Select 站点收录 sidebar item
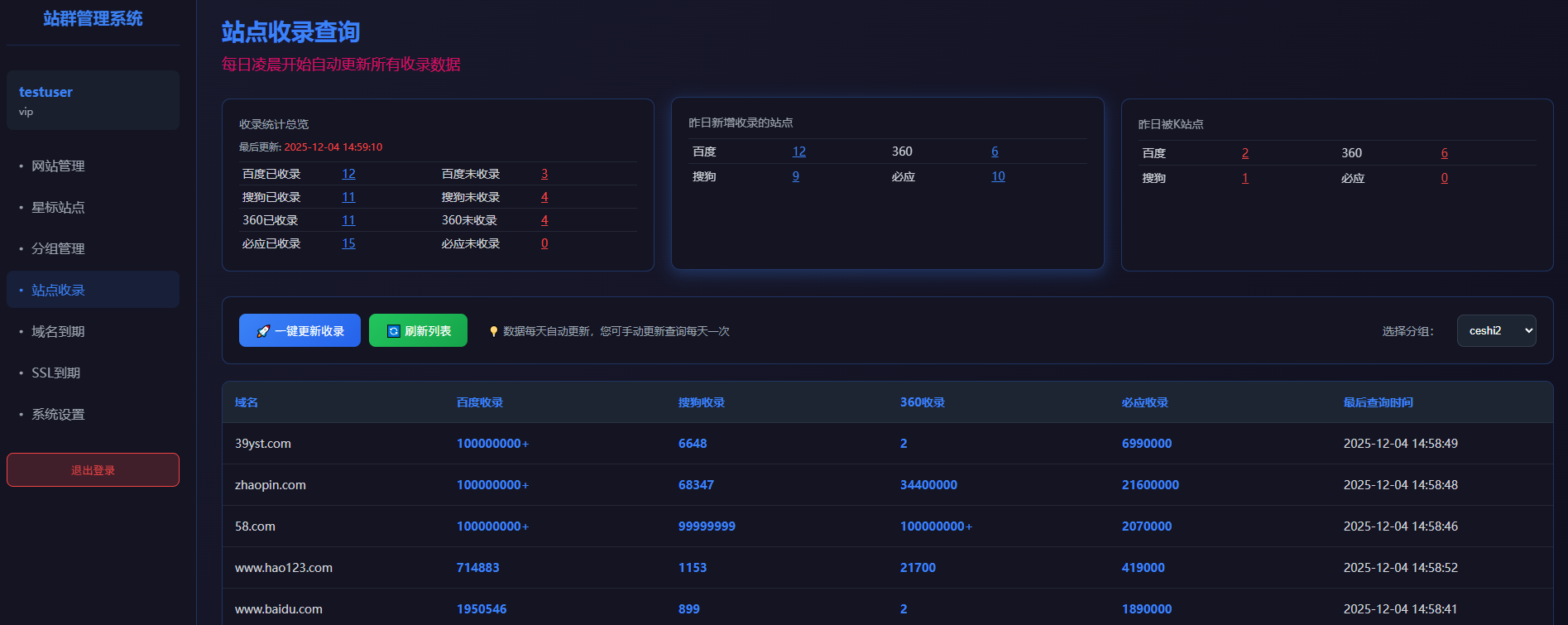 point(93,290)
